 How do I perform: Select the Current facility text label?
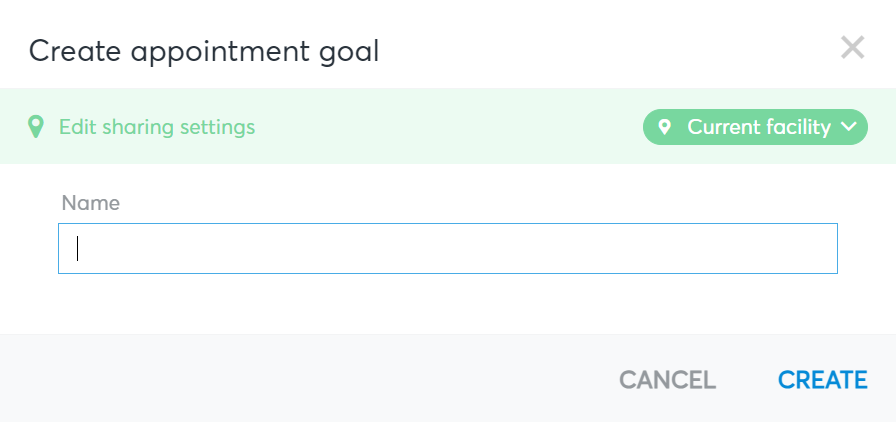pyautogui.click(x=759, y=127)
